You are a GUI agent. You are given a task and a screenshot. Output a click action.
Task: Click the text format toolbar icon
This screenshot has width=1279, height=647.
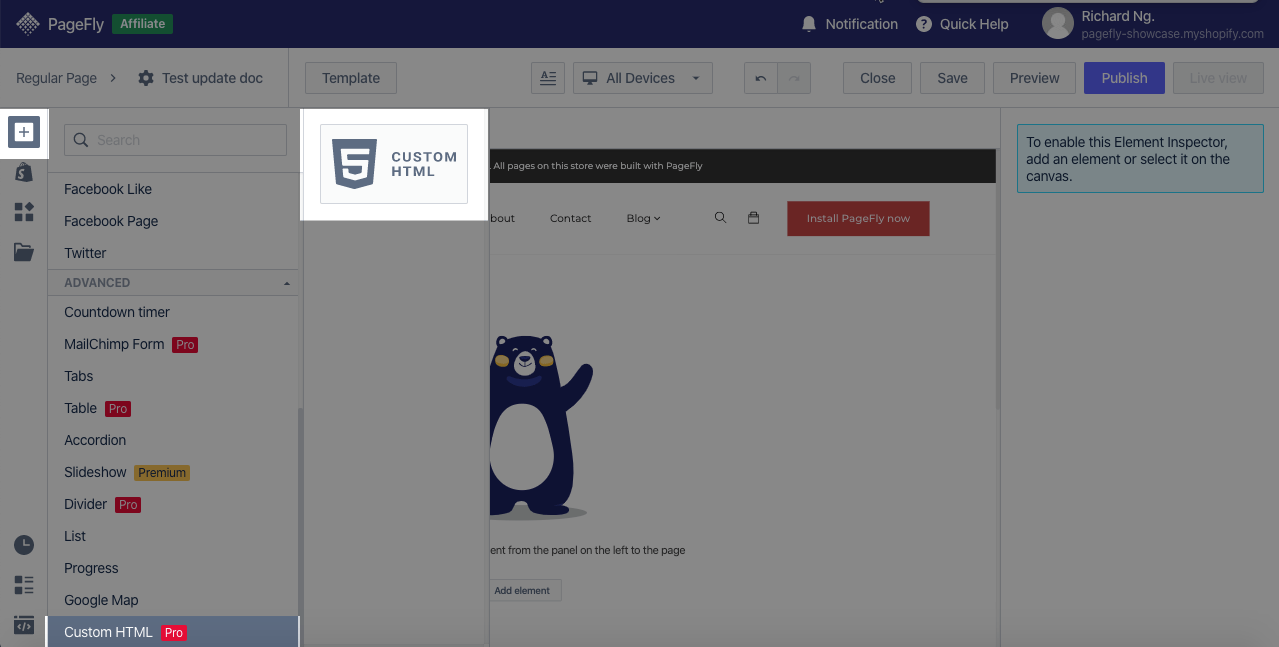coord(547,78)
